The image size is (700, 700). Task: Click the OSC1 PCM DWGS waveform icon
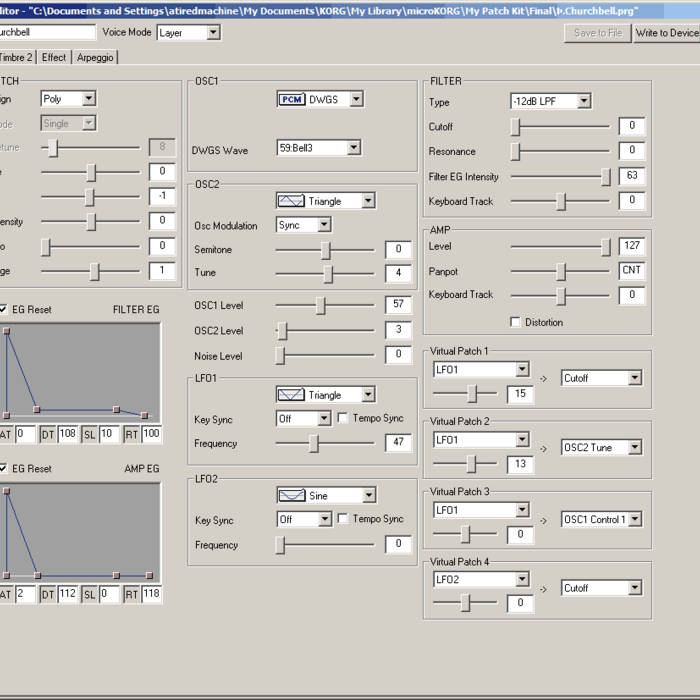point(291,99)
